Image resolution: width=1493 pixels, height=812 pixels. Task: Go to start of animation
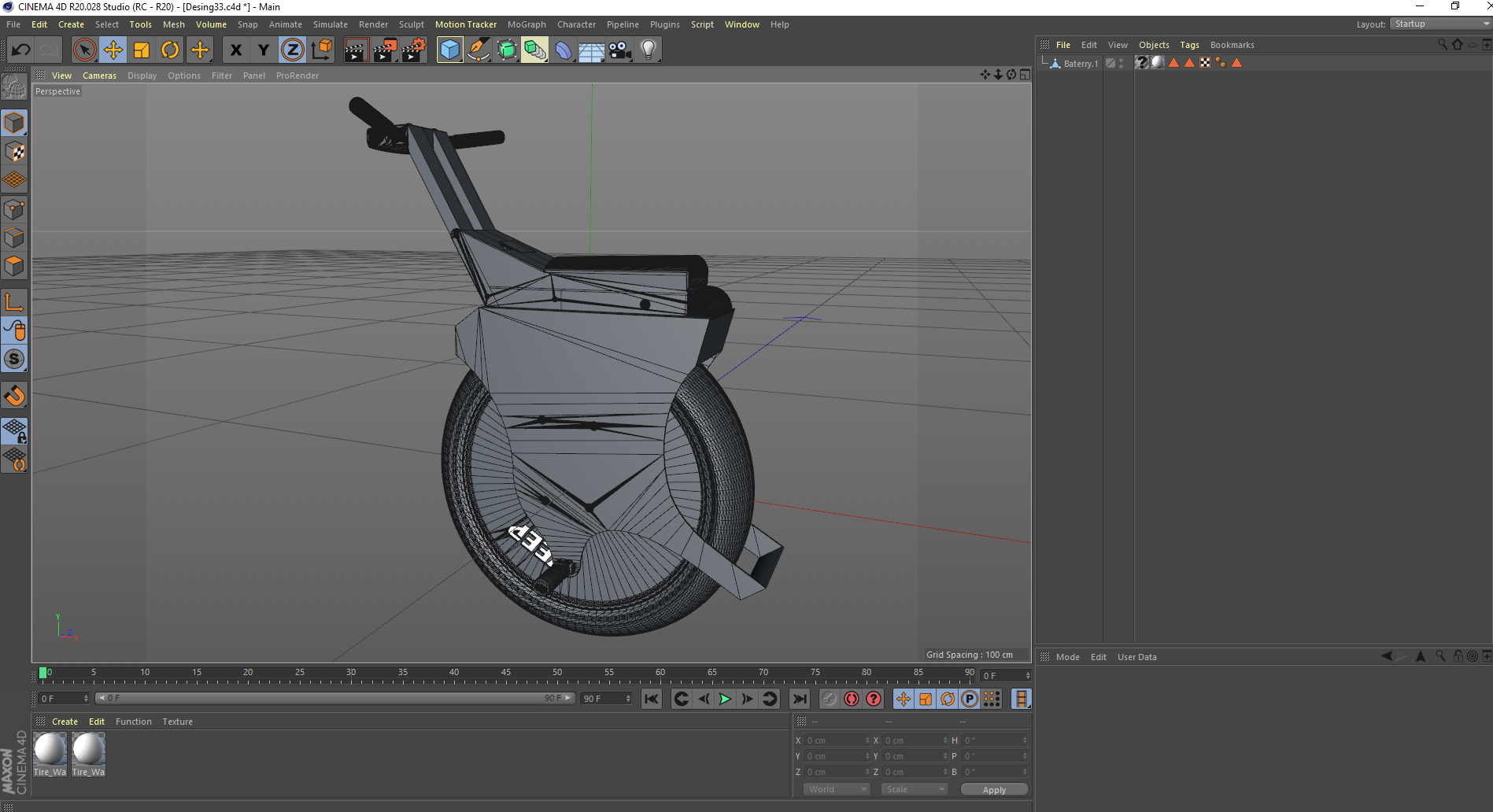tap(652, 699)
